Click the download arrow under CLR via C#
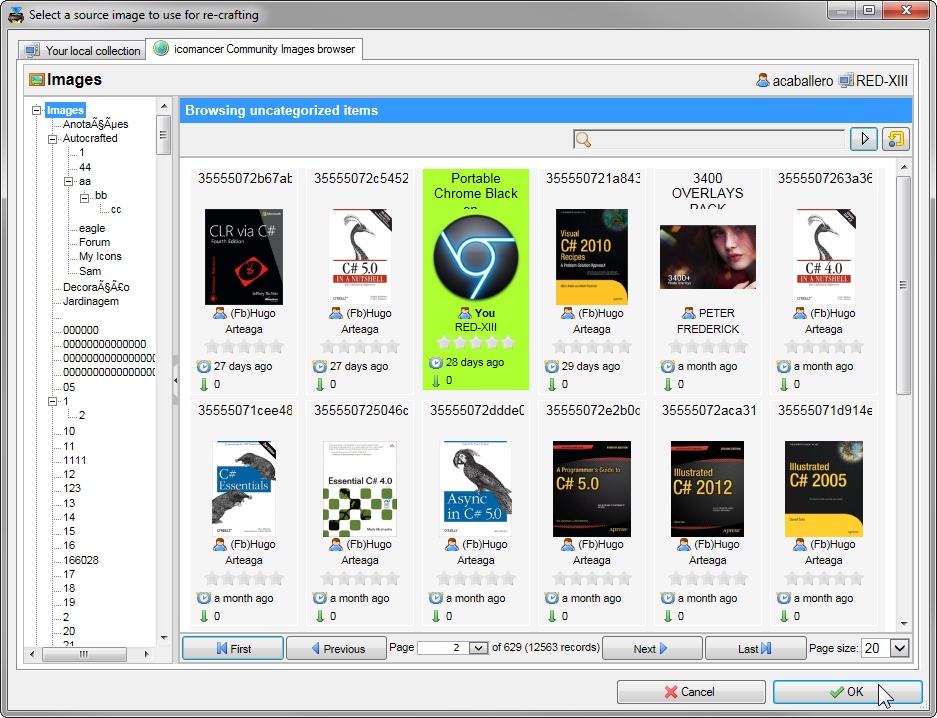 [204, 384]
